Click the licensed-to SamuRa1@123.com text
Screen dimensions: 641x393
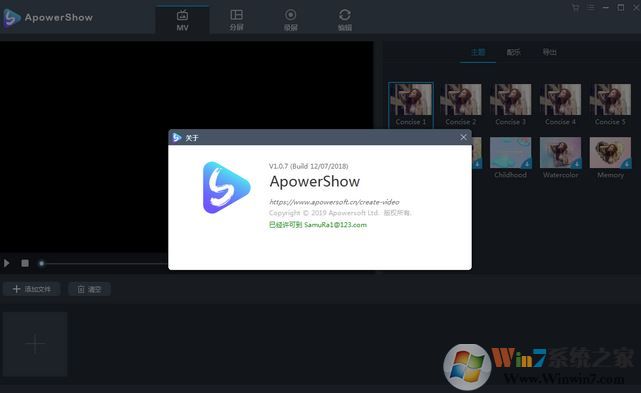point(318,225)
